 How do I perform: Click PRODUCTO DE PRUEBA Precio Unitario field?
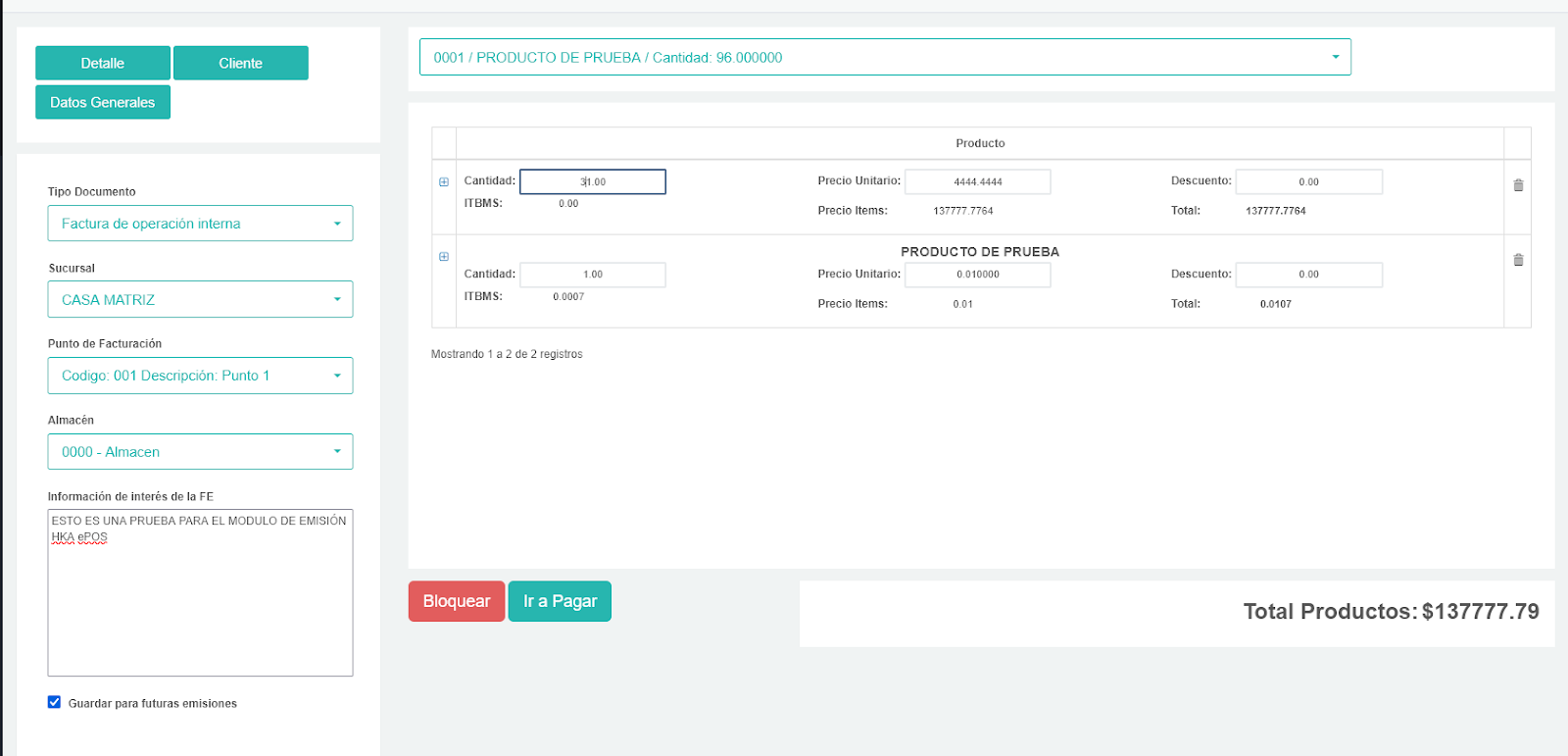[977, 275]
